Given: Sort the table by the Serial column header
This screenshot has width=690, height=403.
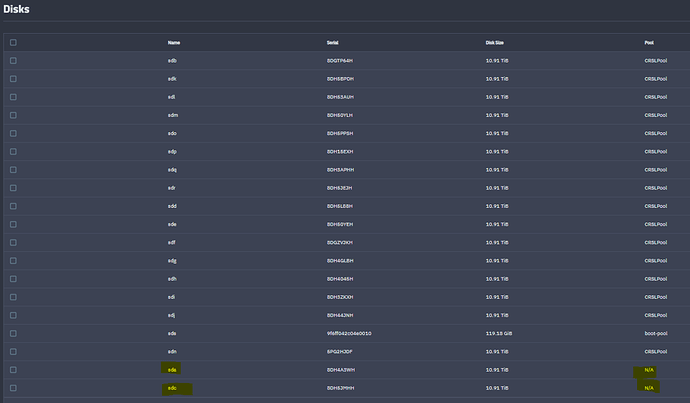Looking at the screenshot, I should pyautogui.click(x=332, y=43).
